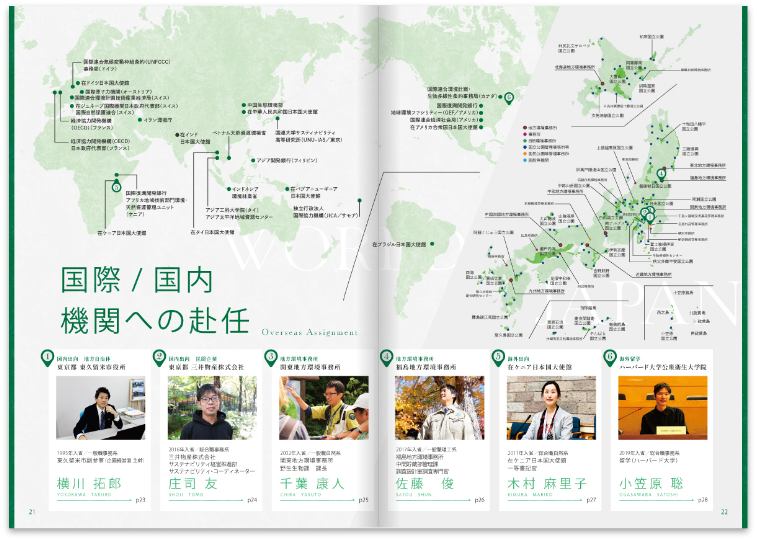
Task: Click the number 4 map pin on northern Japan
Action: click(x=661, y=173)
